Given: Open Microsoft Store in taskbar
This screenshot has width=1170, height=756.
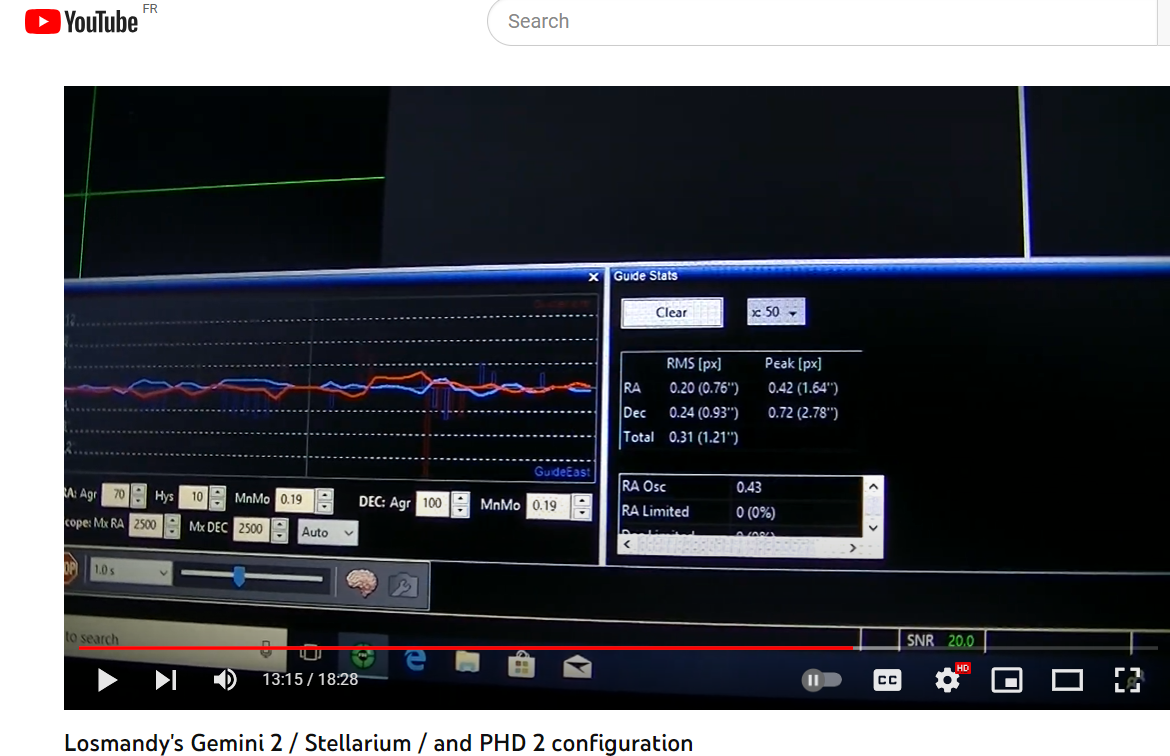Looking at the screenshot, I should pyautogui.click(x=521, y=664).
